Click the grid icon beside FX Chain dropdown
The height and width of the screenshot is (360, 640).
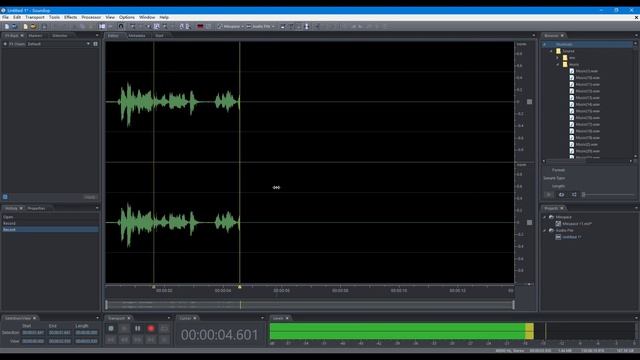pos(96,44)
